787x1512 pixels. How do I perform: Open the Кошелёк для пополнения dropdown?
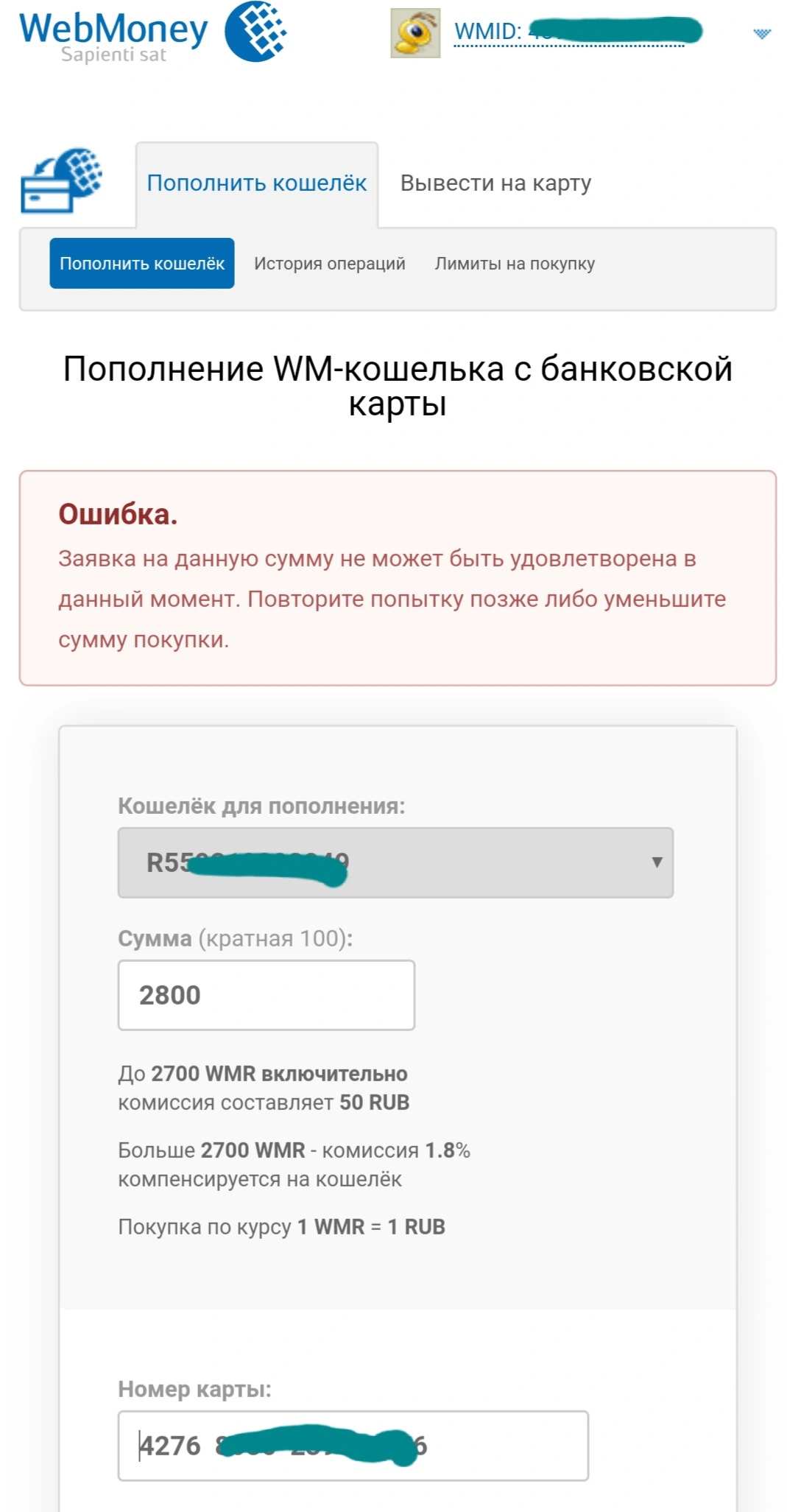(395, 862)
